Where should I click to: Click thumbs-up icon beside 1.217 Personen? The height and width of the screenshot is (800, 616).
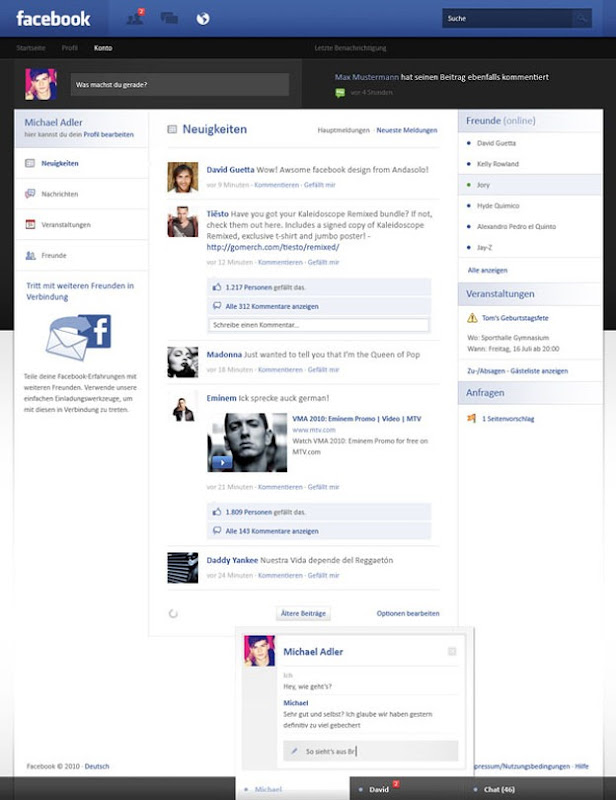click(217, 287)
